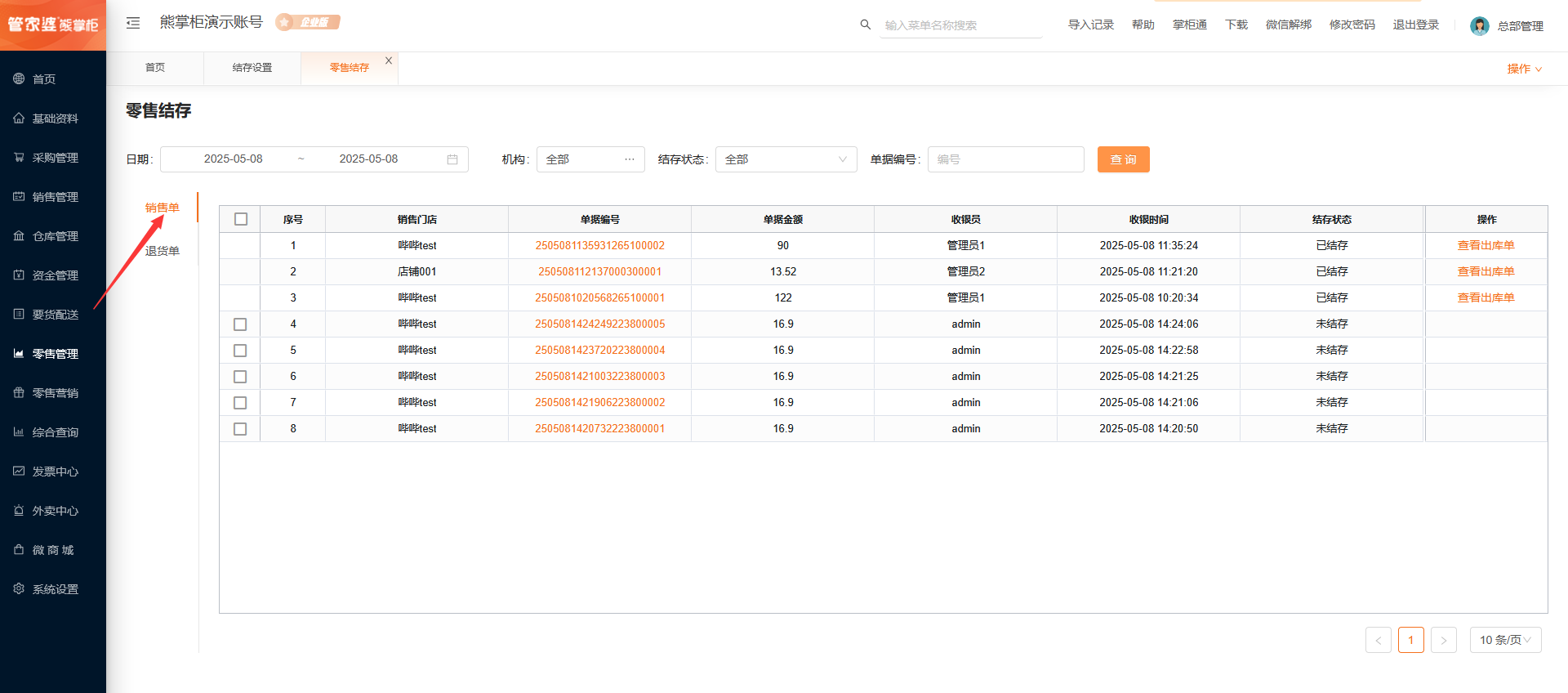
Task: Click the 综合查询 bar chart icon
Action: click(19, 431)
